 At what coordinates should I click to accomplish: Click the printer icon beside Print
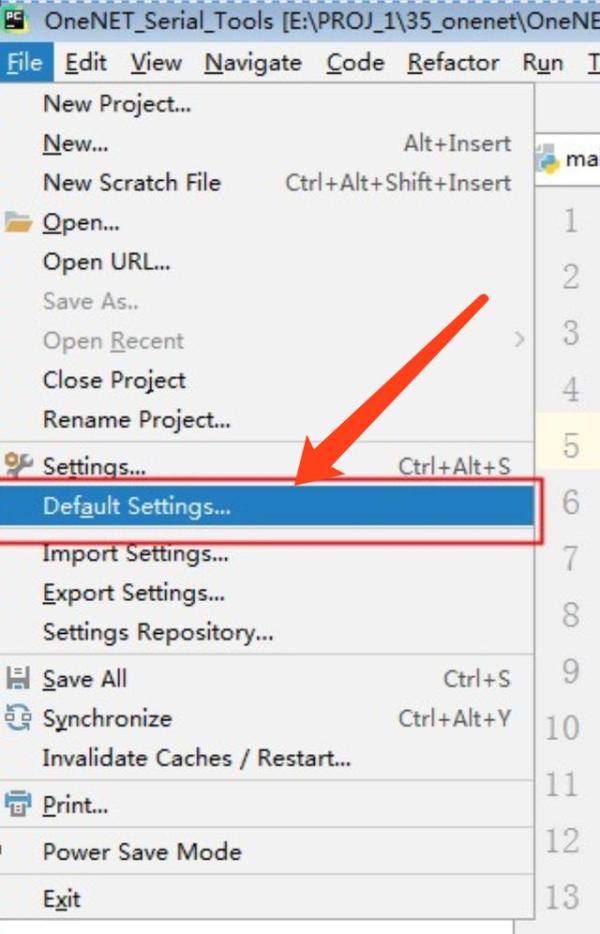(18, 804)
